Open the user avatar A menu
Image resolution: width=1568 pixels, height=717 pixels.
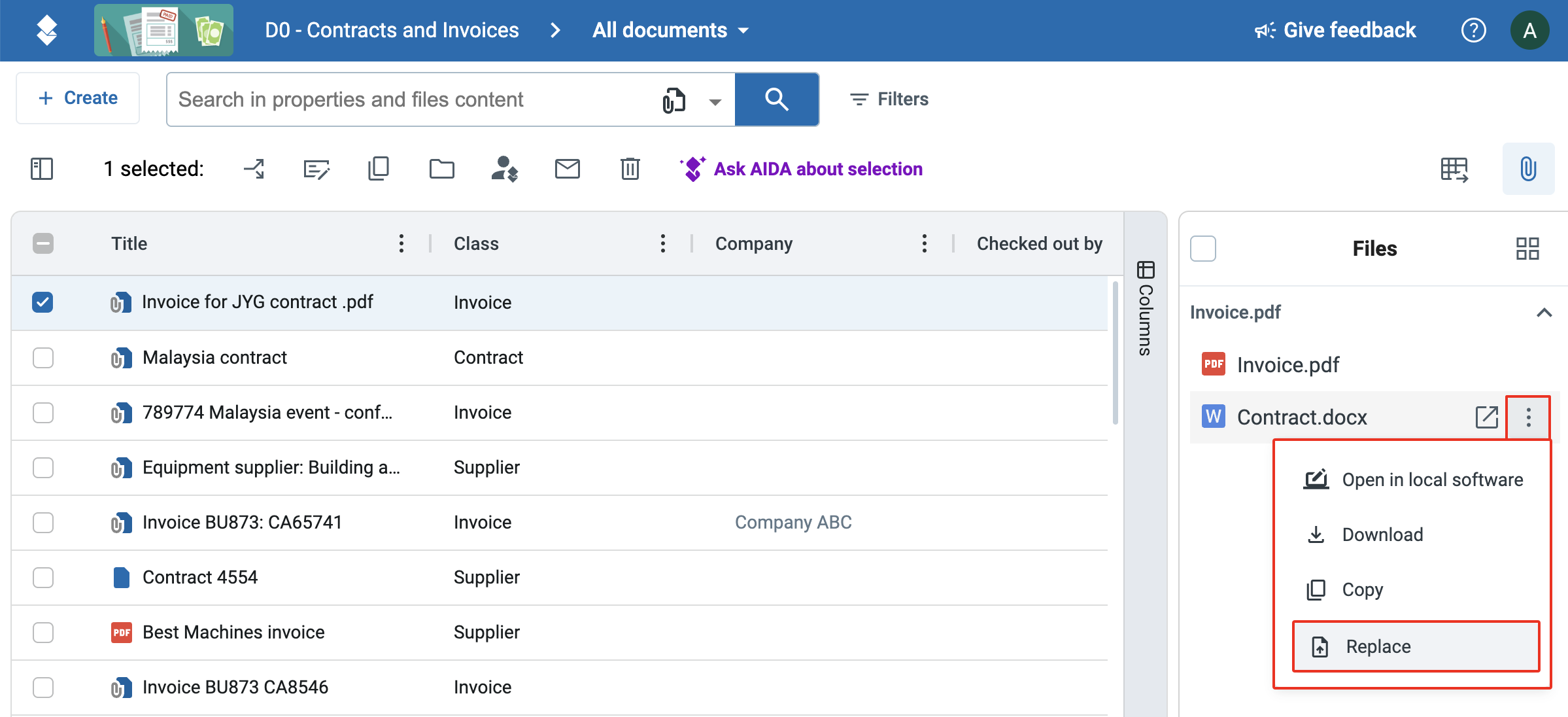pyautogui.click(x=1529, y=30)
